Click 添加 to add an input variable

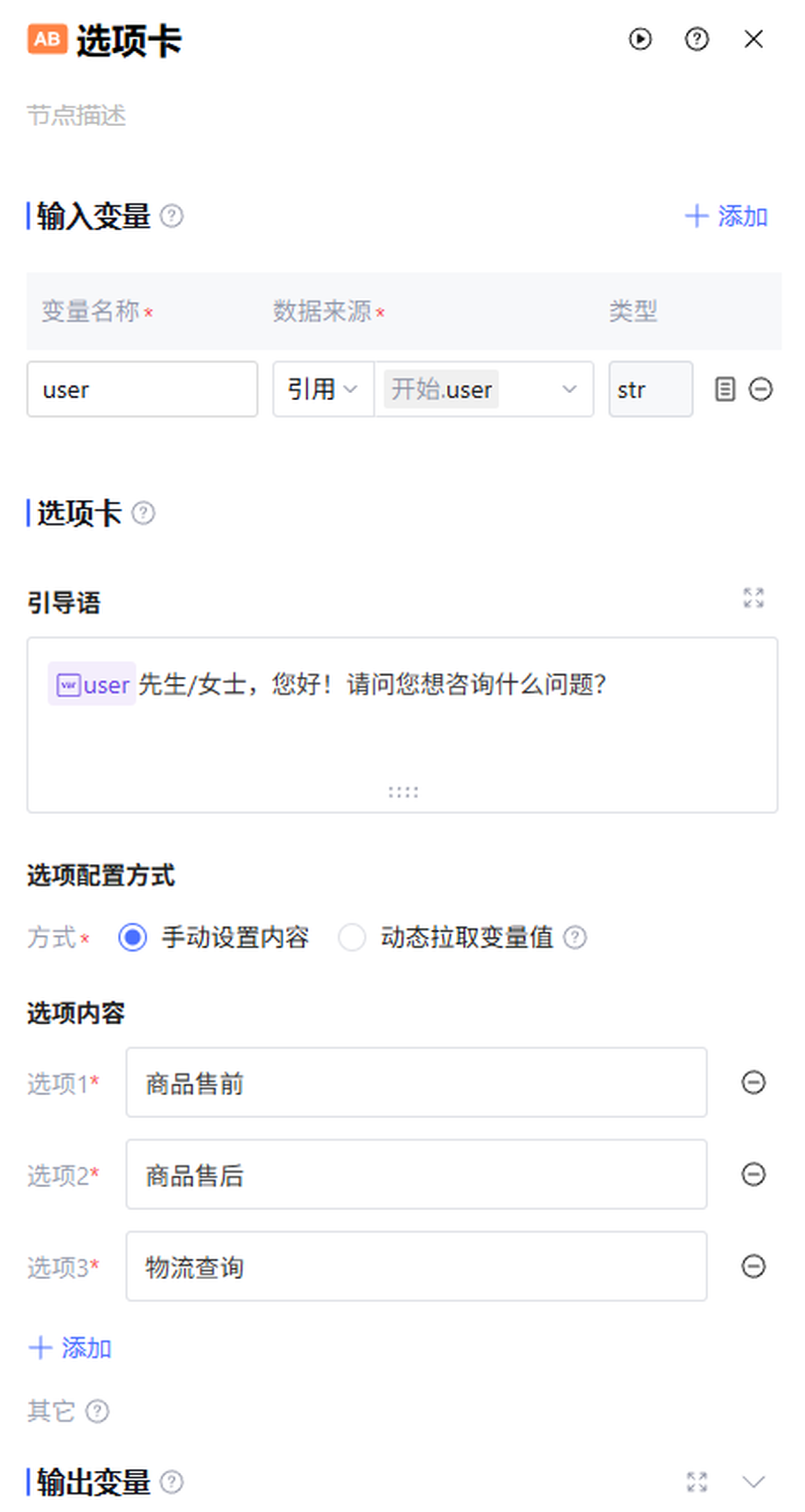(x=727, y=216)
